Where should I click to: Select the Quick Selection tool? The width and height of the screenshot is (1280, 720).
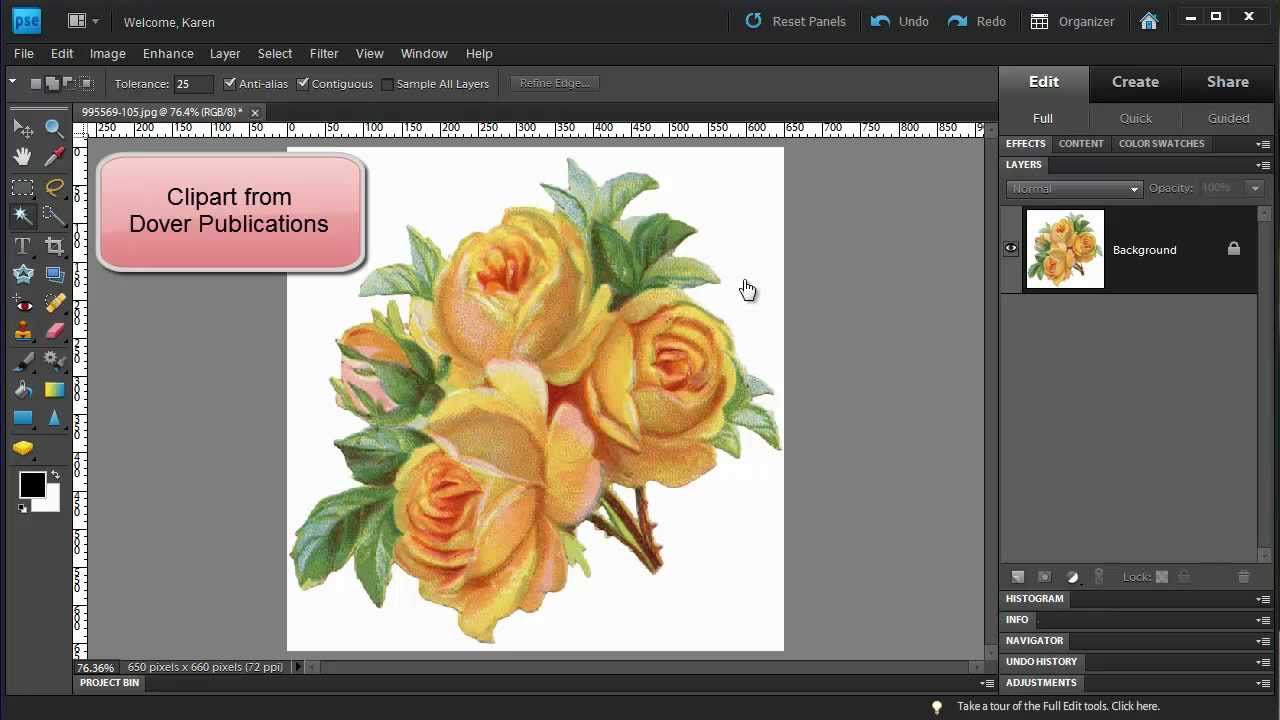pyautogui.click(x=55, y=215)
